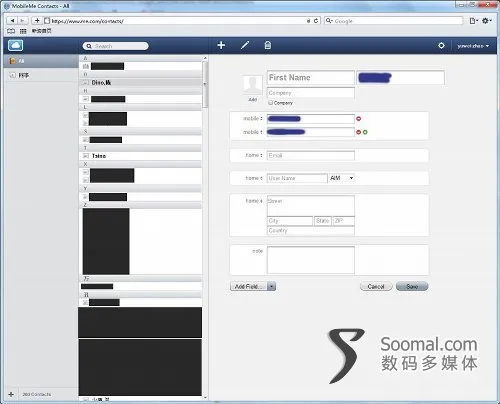The image size is (500, 404).
Task: Click the add group plus at bottom-left
Action: click(x=11, y=394)
